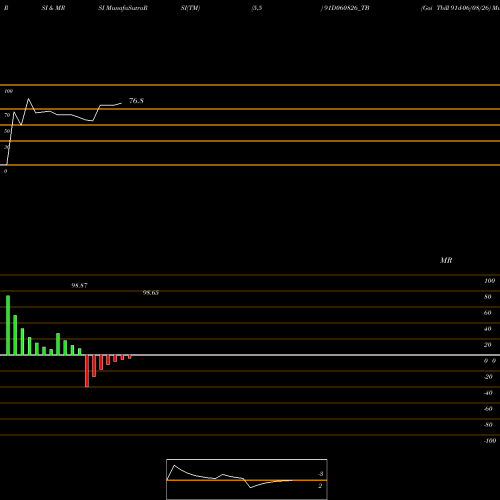Click the 100 label on MR axis
Image resolution: width=500 pixels, height=500 pixels.
pyautogui.click(x=489, y=281)
